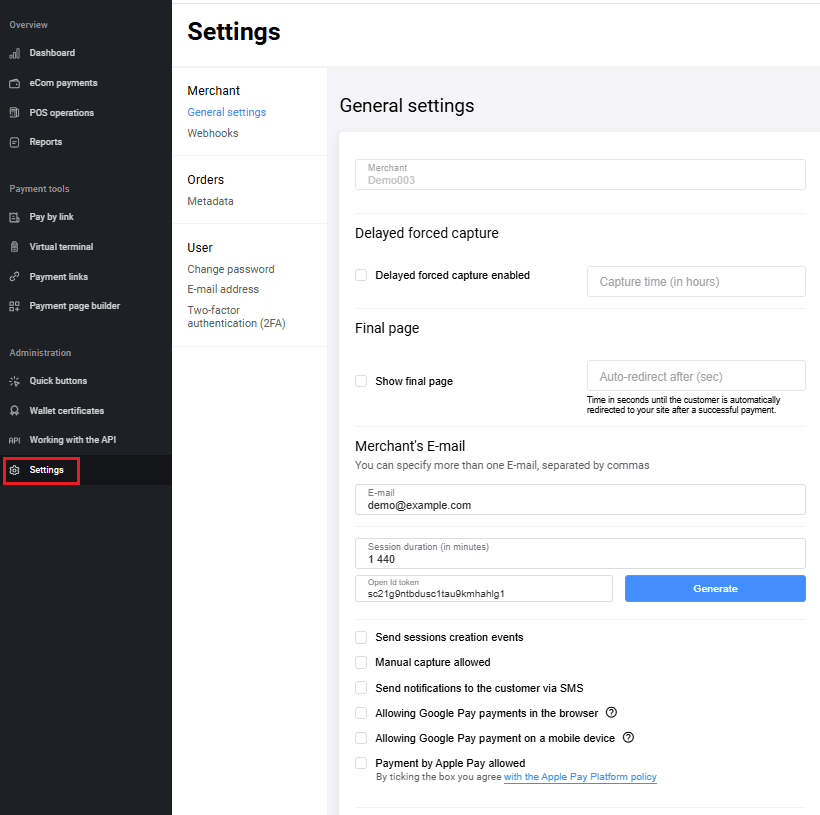The height and width of the screenshot is (815, 820).
Task: Open Payment page builder grid icon
Action: tap(14, 306)
